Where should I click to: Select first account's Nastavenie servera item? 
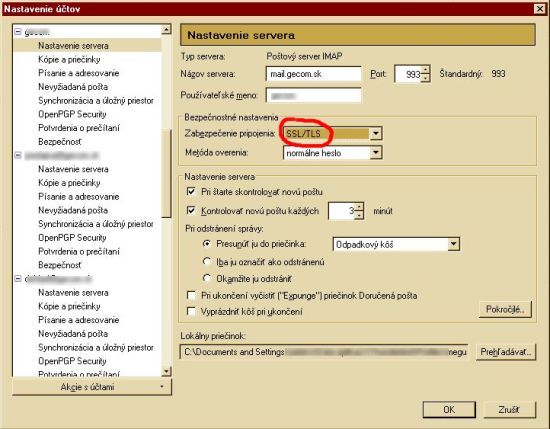73,46
